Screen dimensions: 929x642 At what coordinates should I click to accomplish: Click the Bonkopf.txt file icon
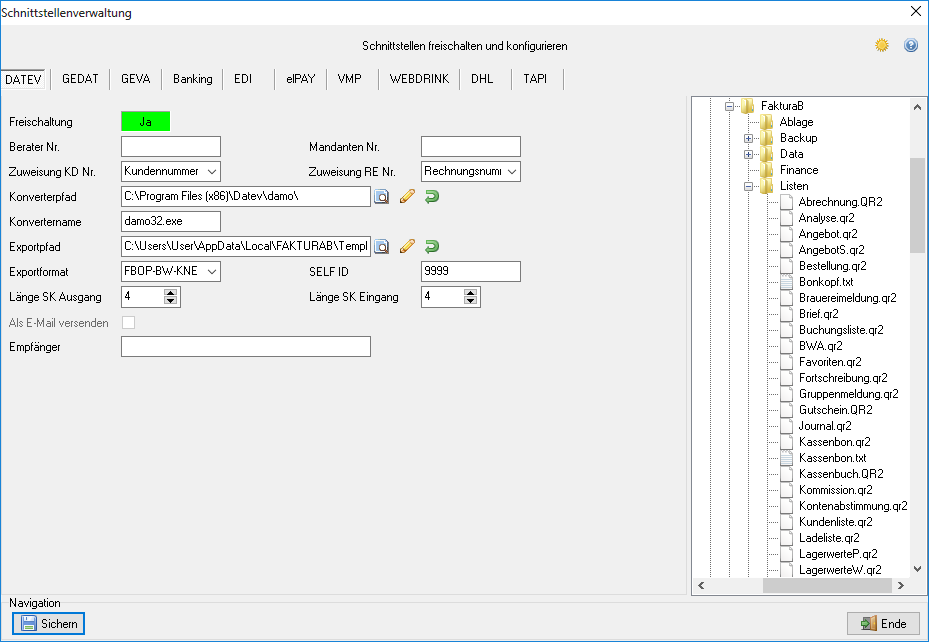pos(786,282)
